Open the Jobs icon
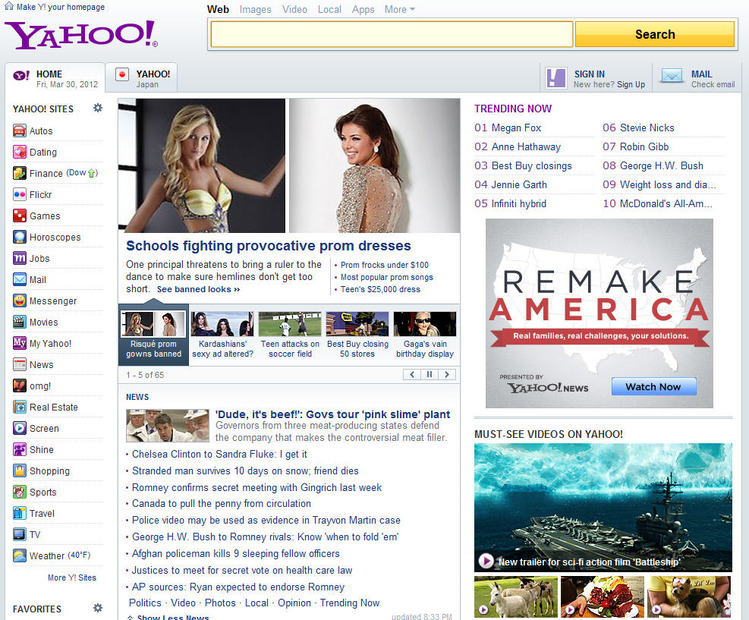This screenshot has height=620, width=749. (20, 258)
